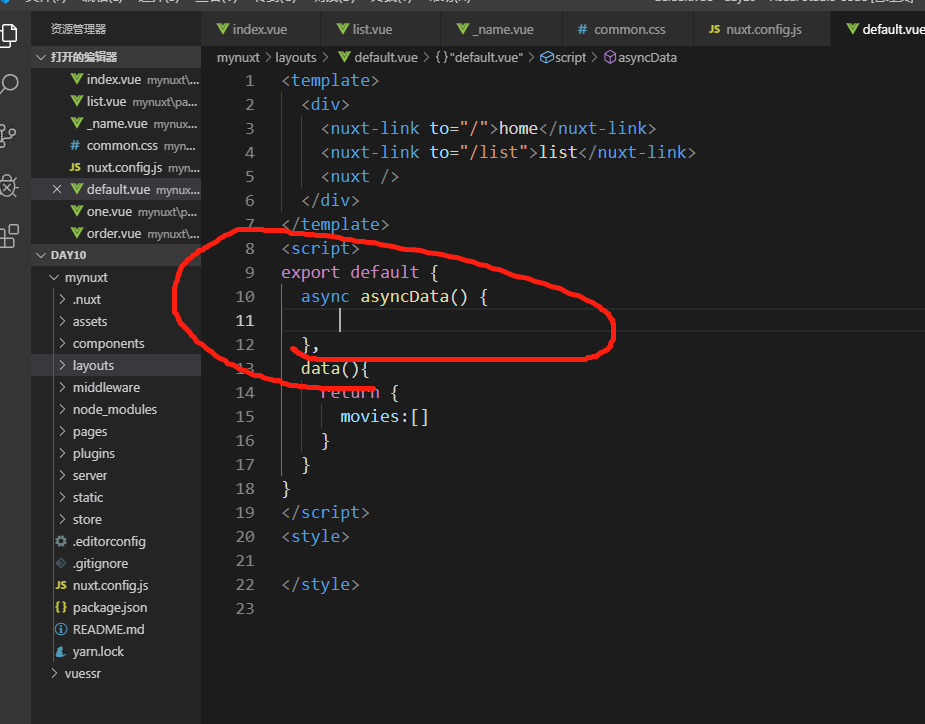925x724 pixels.
Task: Close default.vue in open editors list
Action: click(x=57, y=189)
